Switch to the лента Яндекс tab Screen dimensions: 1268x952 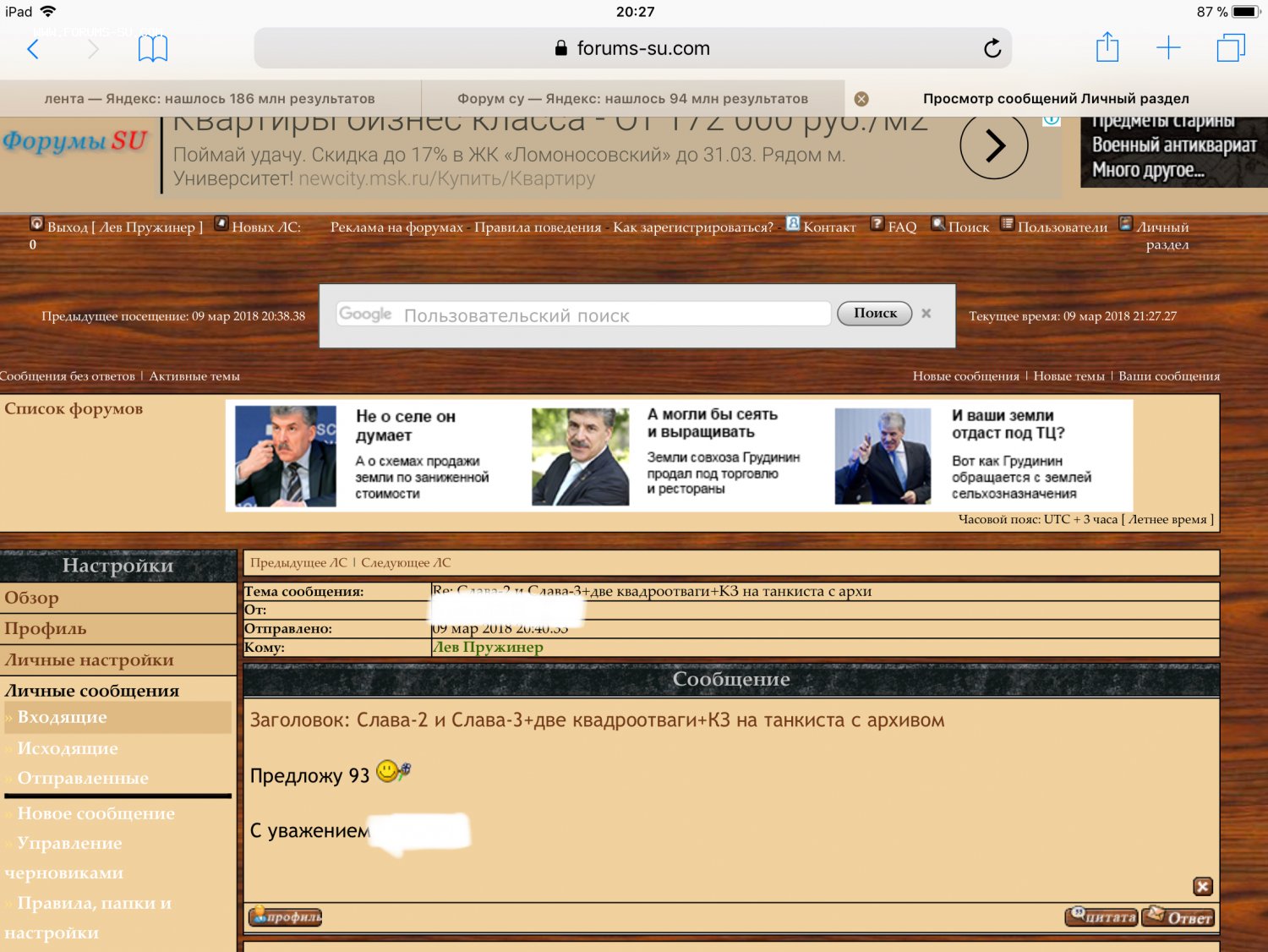(x=210, y=99)
